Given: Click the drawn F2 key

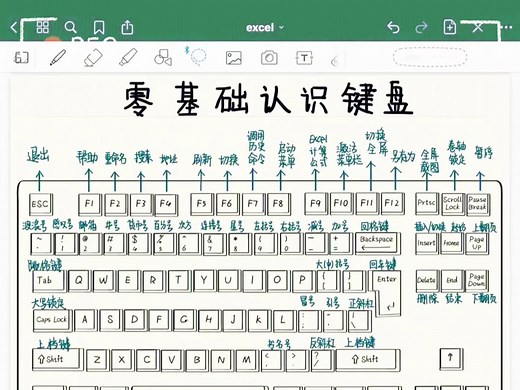Looking at the screenshot, I should (x=115, y=204).
